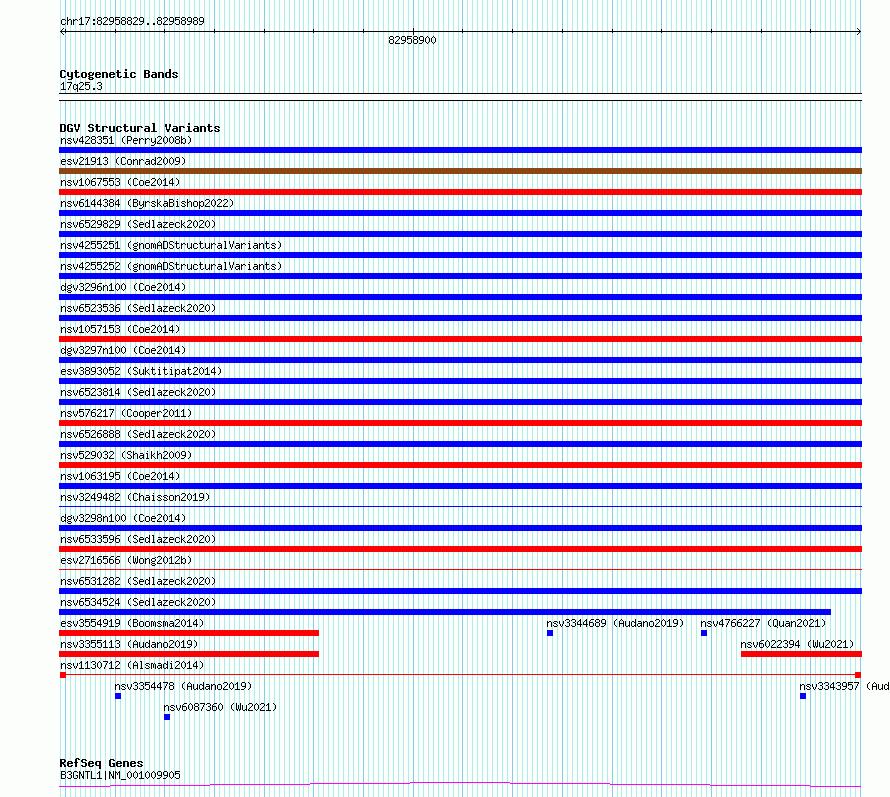Click the red bar under nsv3355113 Audano2019

pyautogui.click(x=189, y=654)
